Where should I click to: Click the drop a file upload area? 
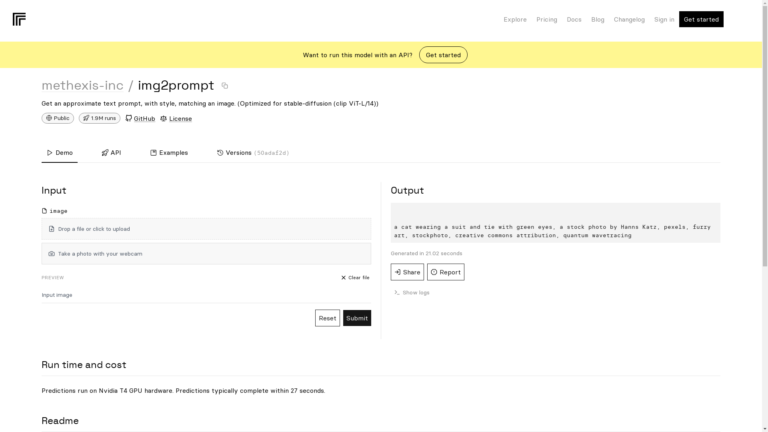point(206,229)
